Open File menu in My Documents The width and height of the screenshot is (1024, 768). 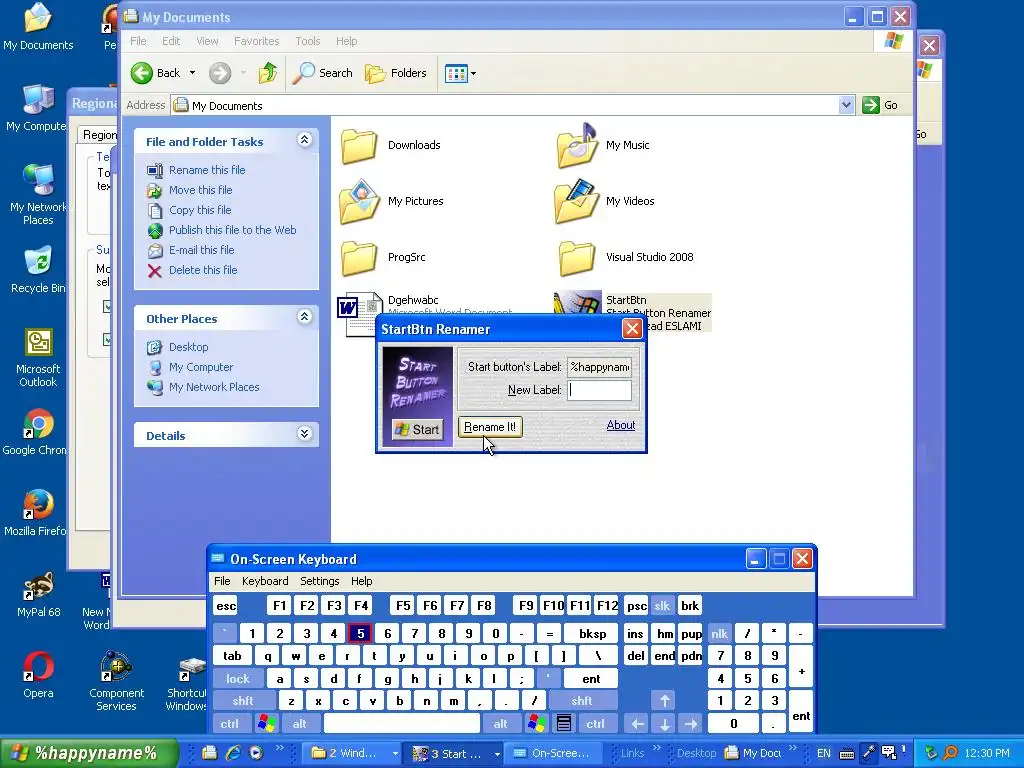(x=138, y=41)
